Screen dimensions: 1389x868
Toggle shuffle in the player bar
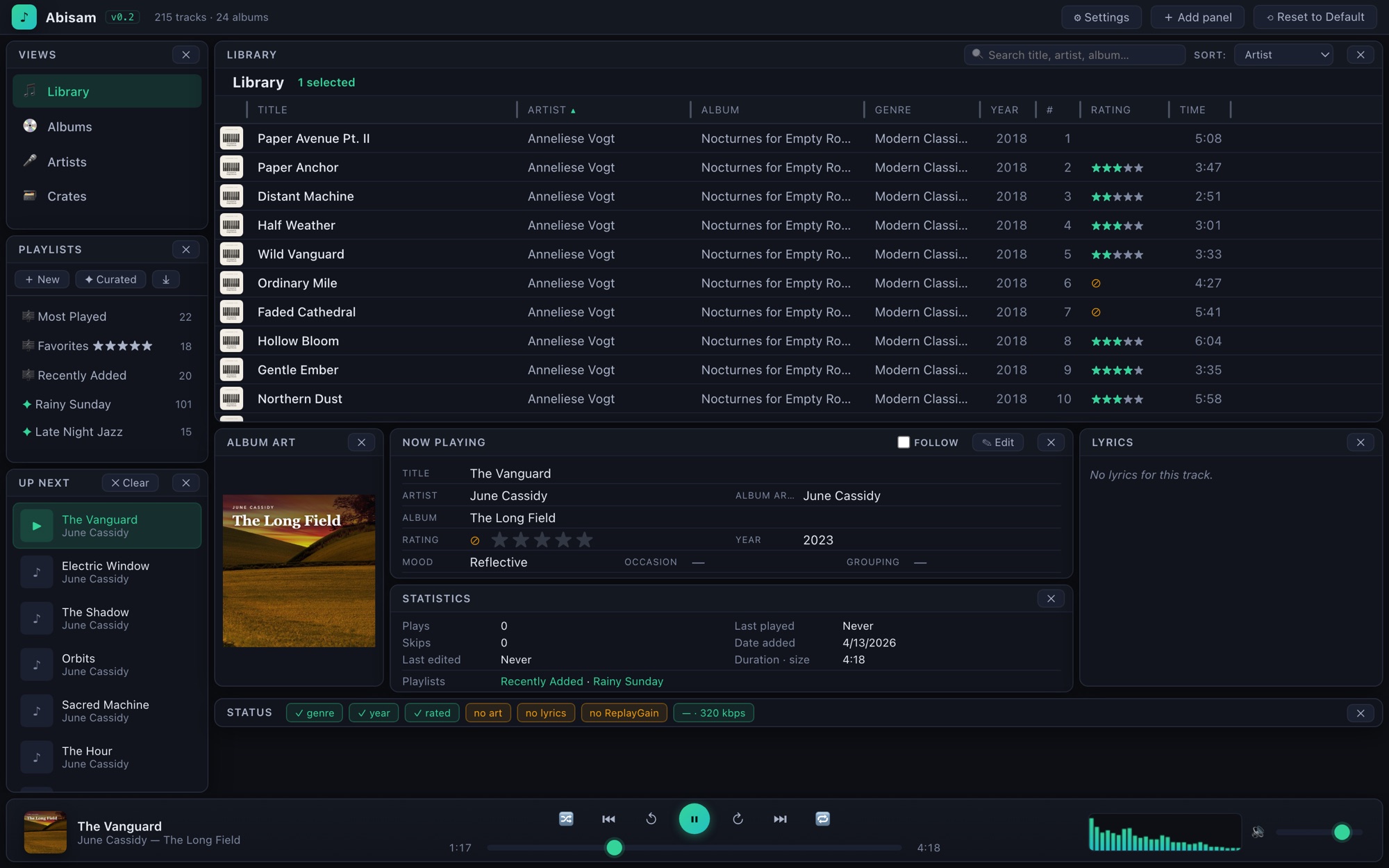pos(566,819)
